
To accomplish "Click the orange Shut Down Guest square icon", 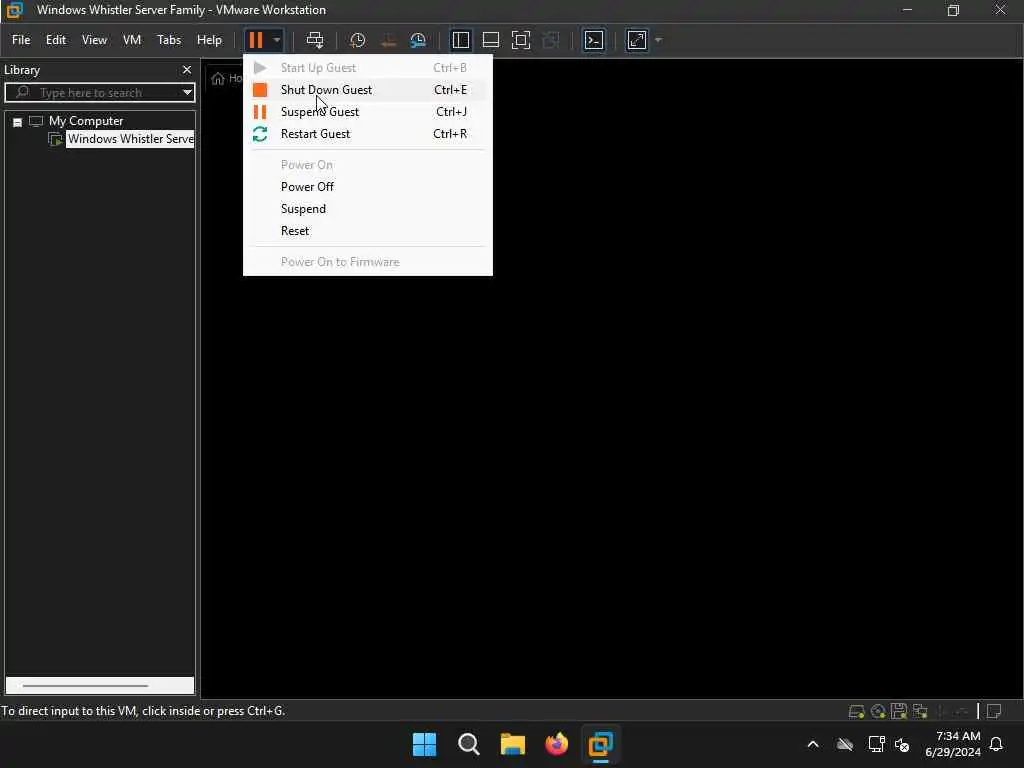I will tap(260, 90).
